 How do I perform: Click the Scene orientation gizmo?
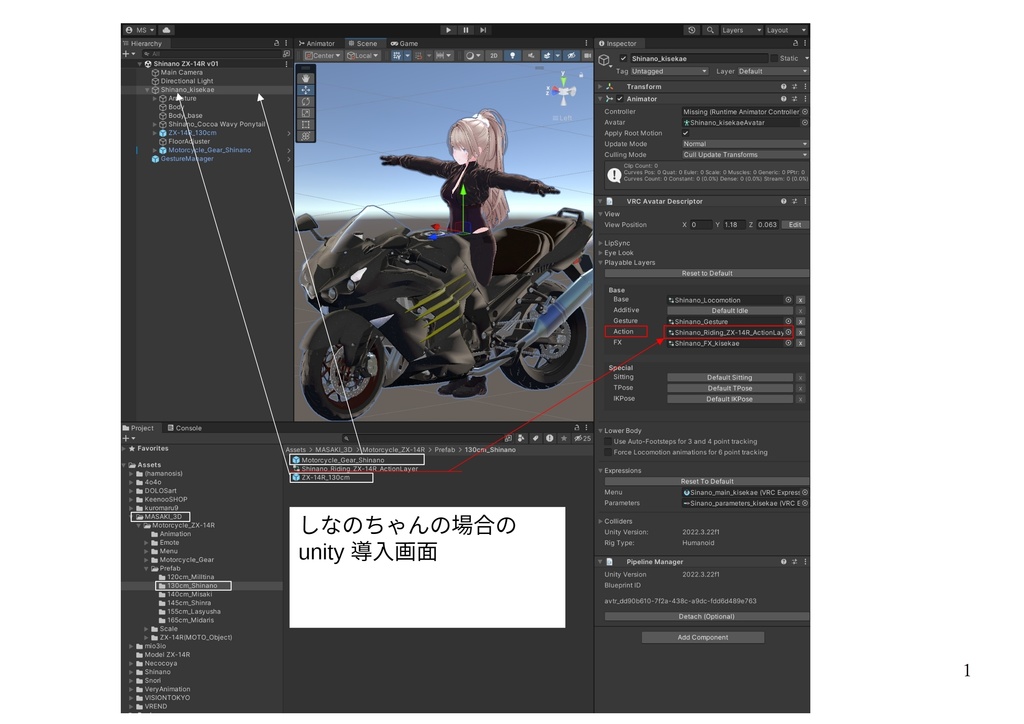coord(562,89)
